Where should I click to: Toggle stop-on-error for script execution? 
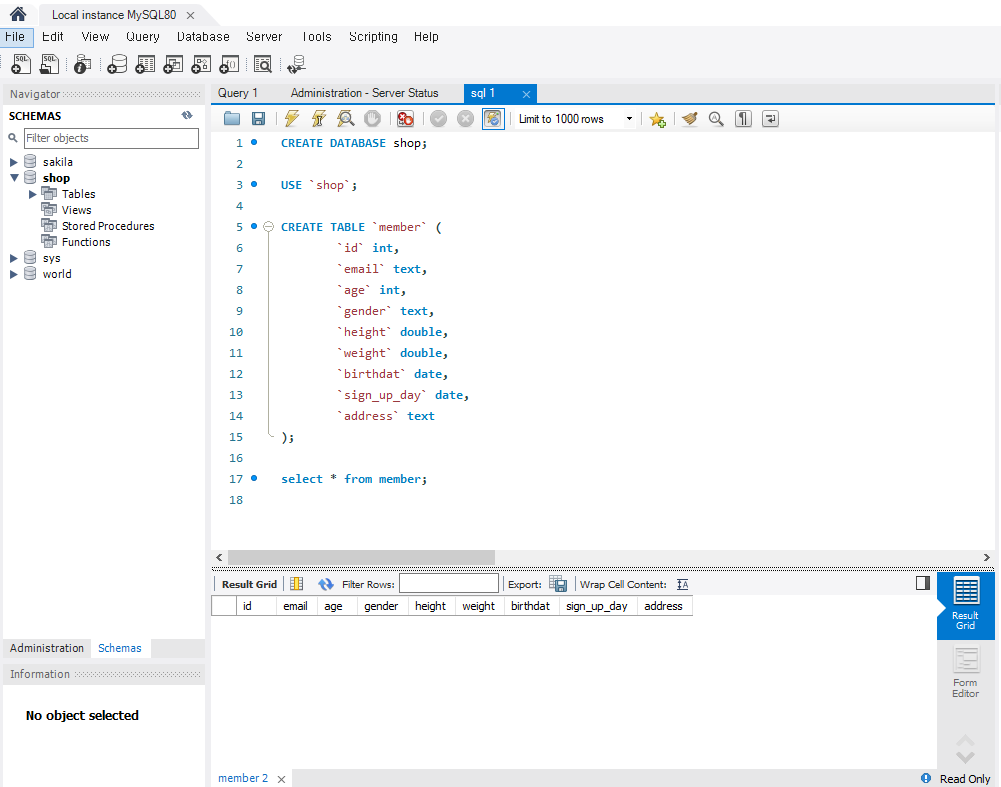pyautogui.click(x=405, y=119)
